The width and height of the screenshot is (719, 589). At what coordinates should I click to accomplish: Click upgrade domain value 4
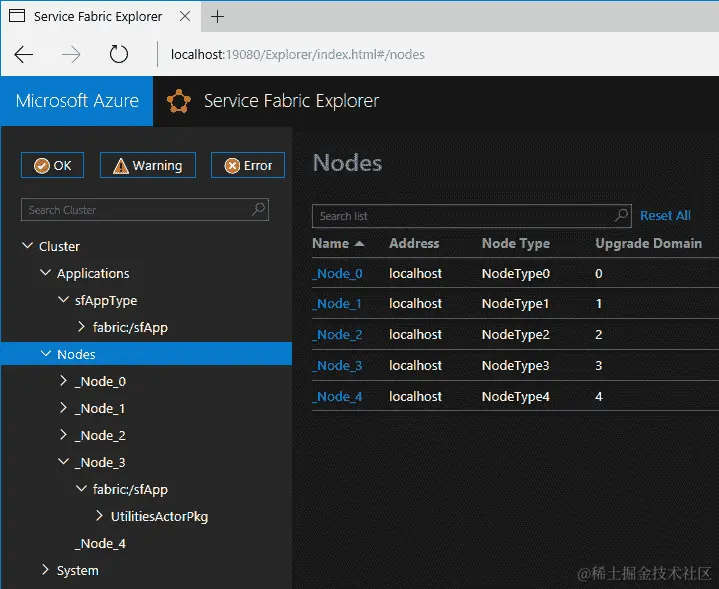[x=599, y=397]
